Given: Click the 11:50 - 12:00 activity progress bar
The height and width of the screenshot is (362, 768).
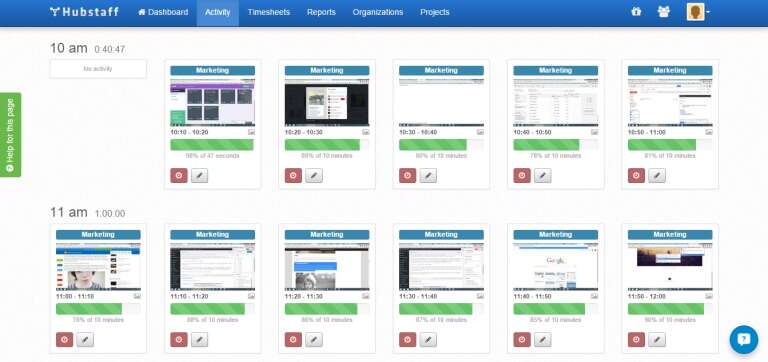Looking at the screenshot, I should (670, 309).
